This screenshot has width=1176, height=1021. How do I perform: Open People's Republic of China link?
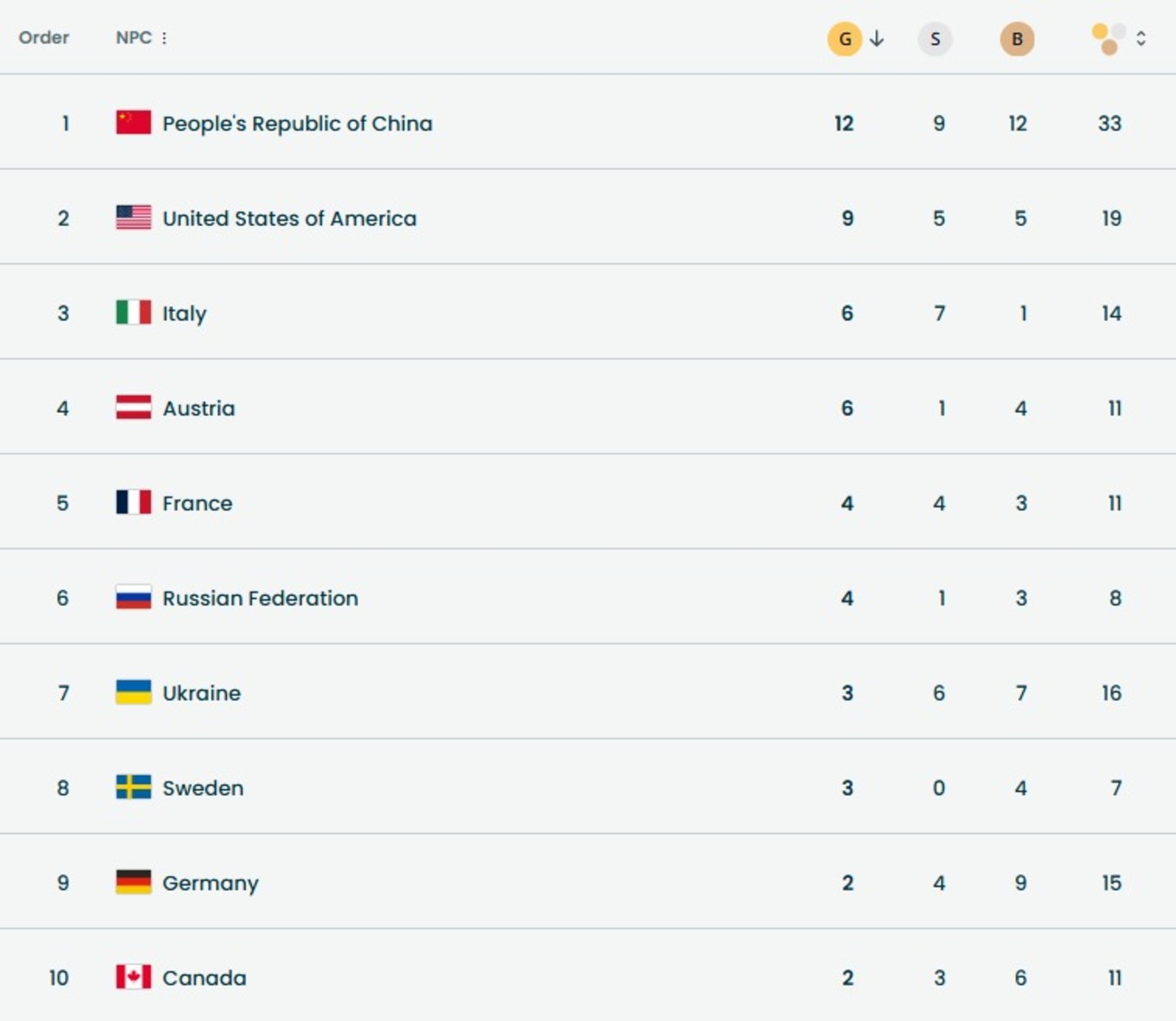click(297, 123)
